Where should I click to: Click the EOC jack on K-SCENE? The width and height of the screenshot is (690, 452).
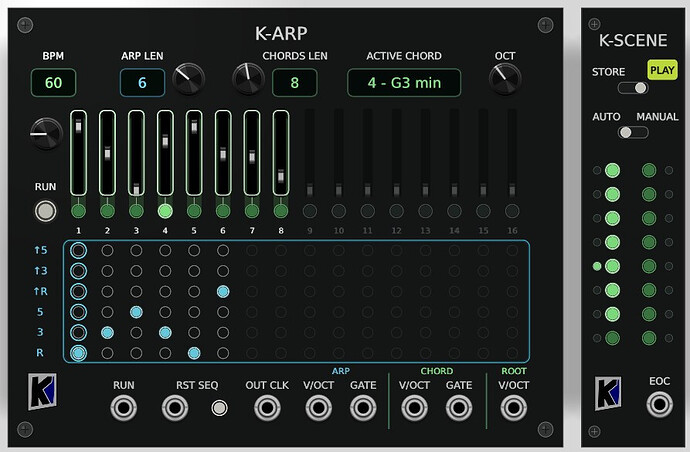(x=659, y=404)
